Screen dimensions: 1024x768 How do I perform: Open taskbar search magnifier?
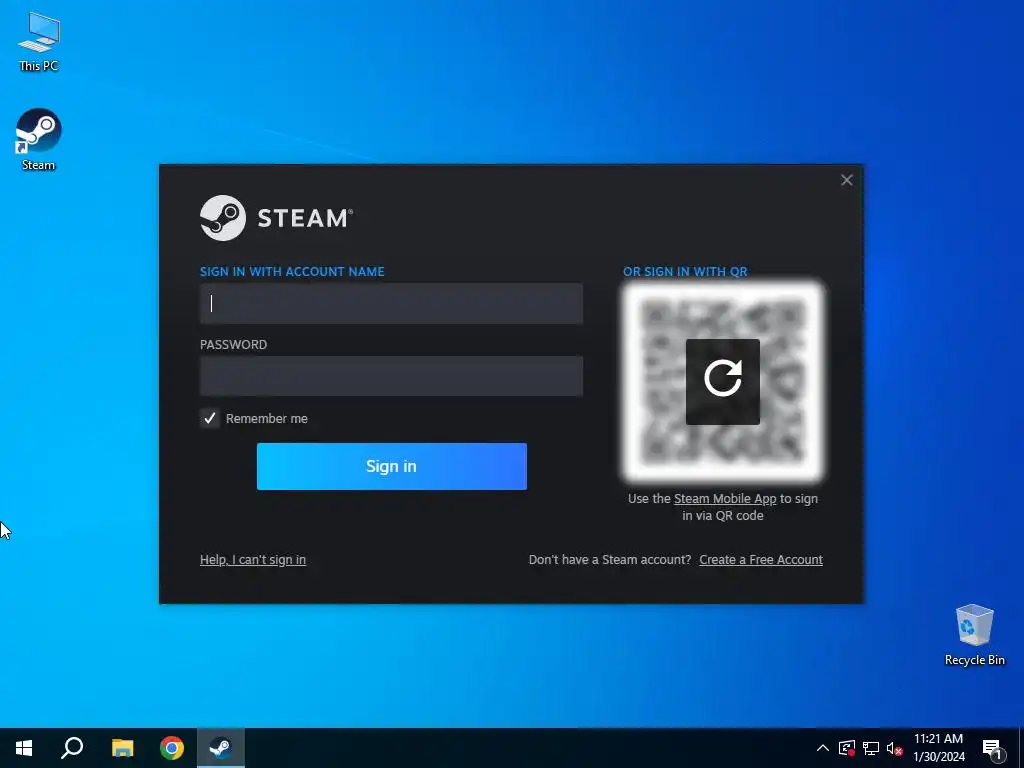point(72,748)
